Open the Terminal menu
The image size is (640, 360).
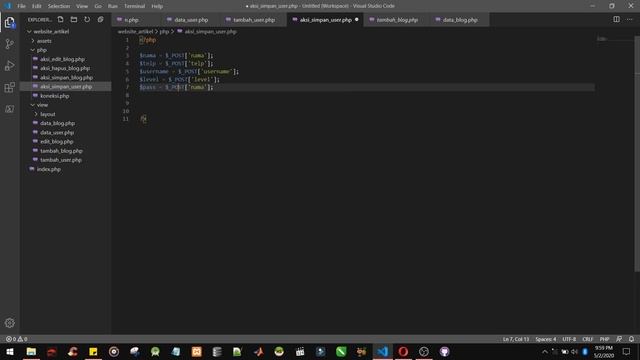[134, 6]
